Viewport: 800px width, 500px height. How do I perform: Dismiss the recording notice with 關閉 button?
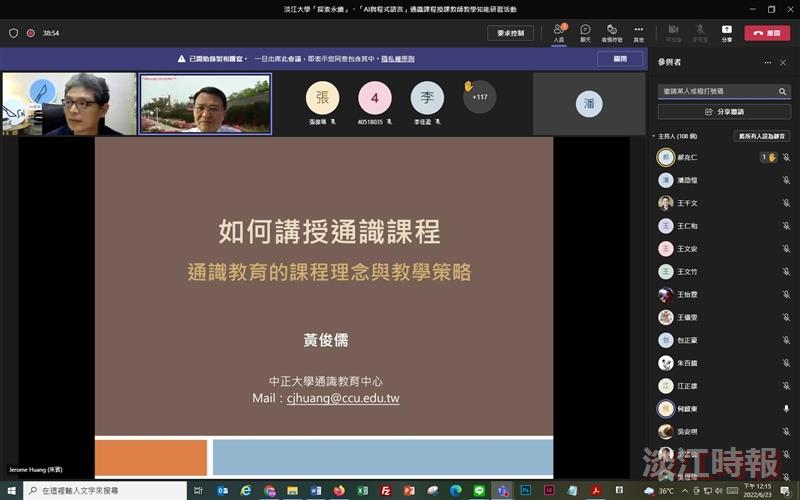coord(620,59)
